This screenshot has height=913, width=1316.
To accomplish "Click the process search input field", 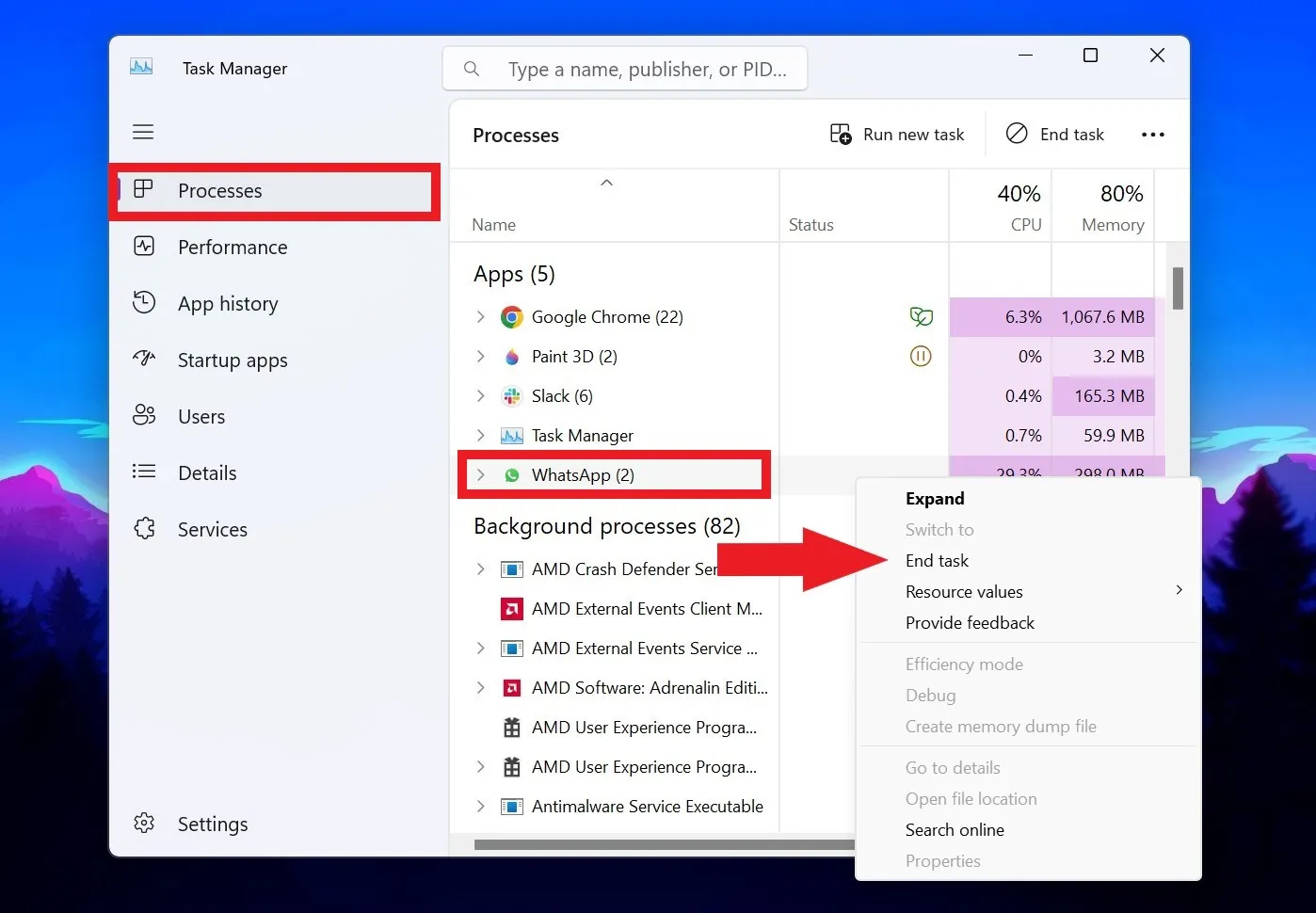I will (625, 69).
